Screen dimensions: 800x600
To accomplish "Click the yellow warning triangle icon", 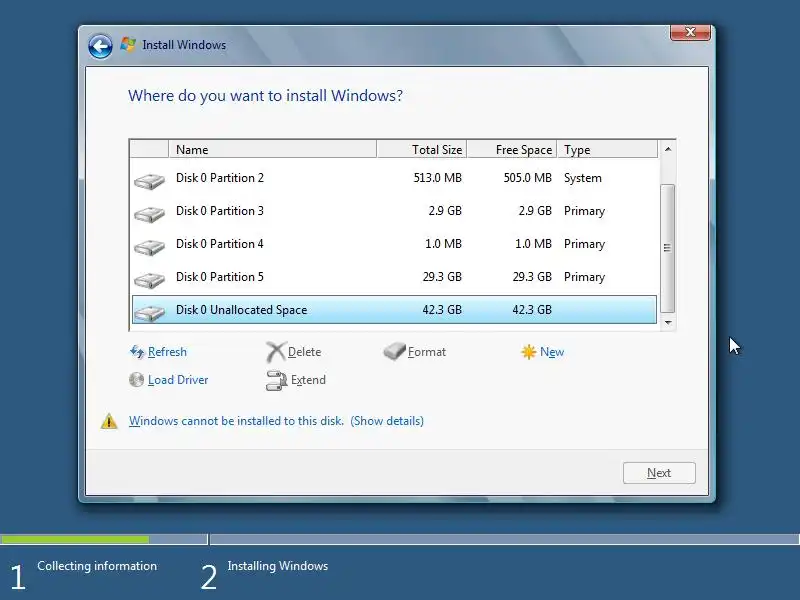I will pos(109,421).
